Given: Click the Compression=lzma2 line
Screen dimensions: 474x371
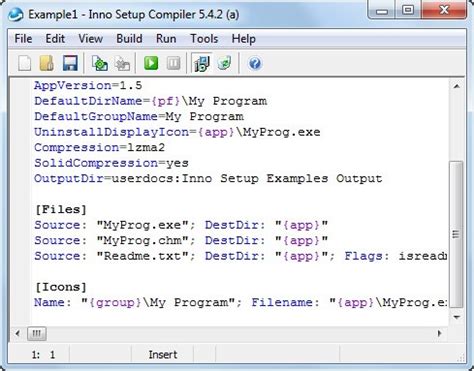Looking at the screenshot, I should [99, 148].
